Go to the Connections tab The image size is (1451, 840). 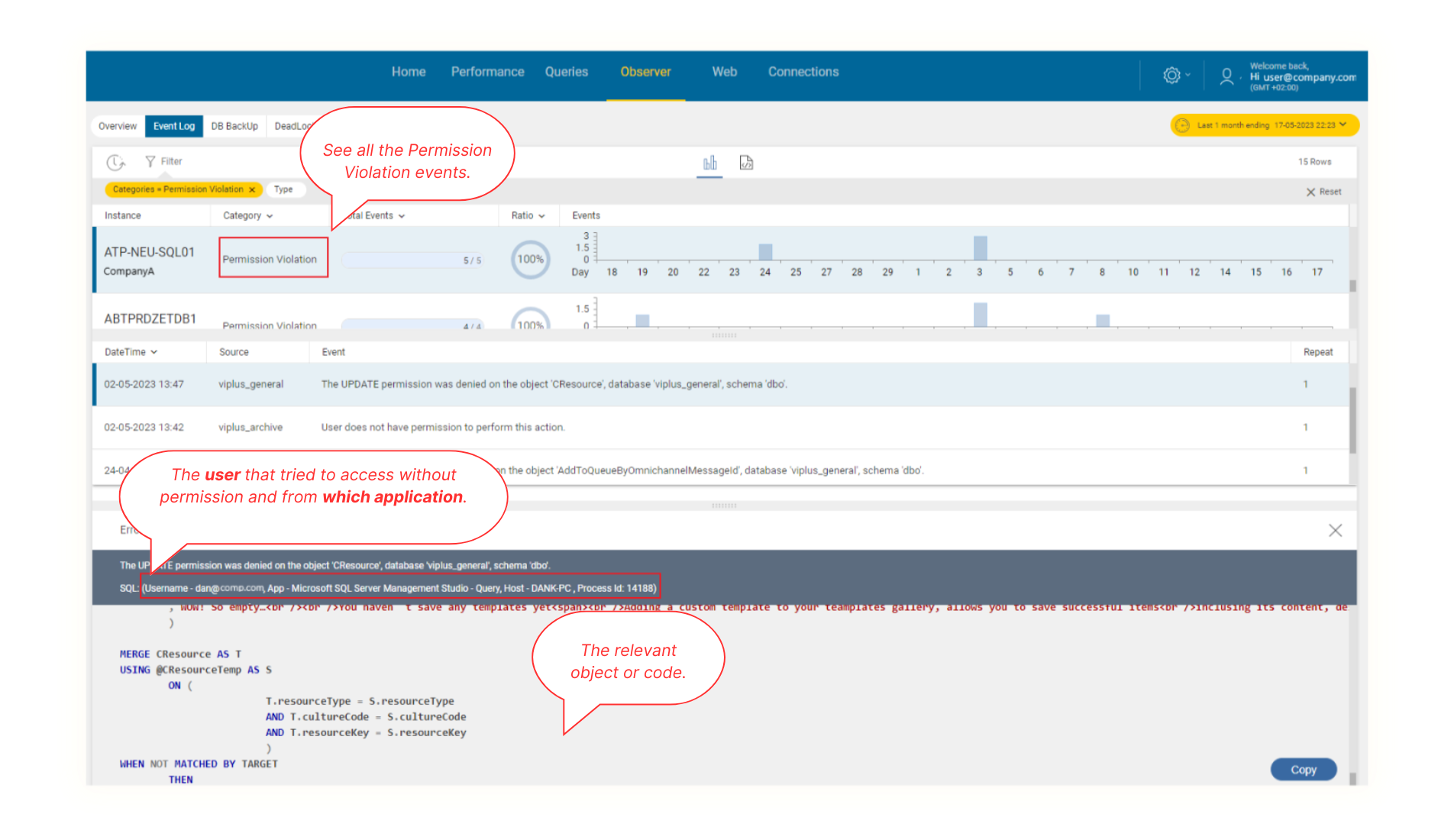tap(803, 72)
